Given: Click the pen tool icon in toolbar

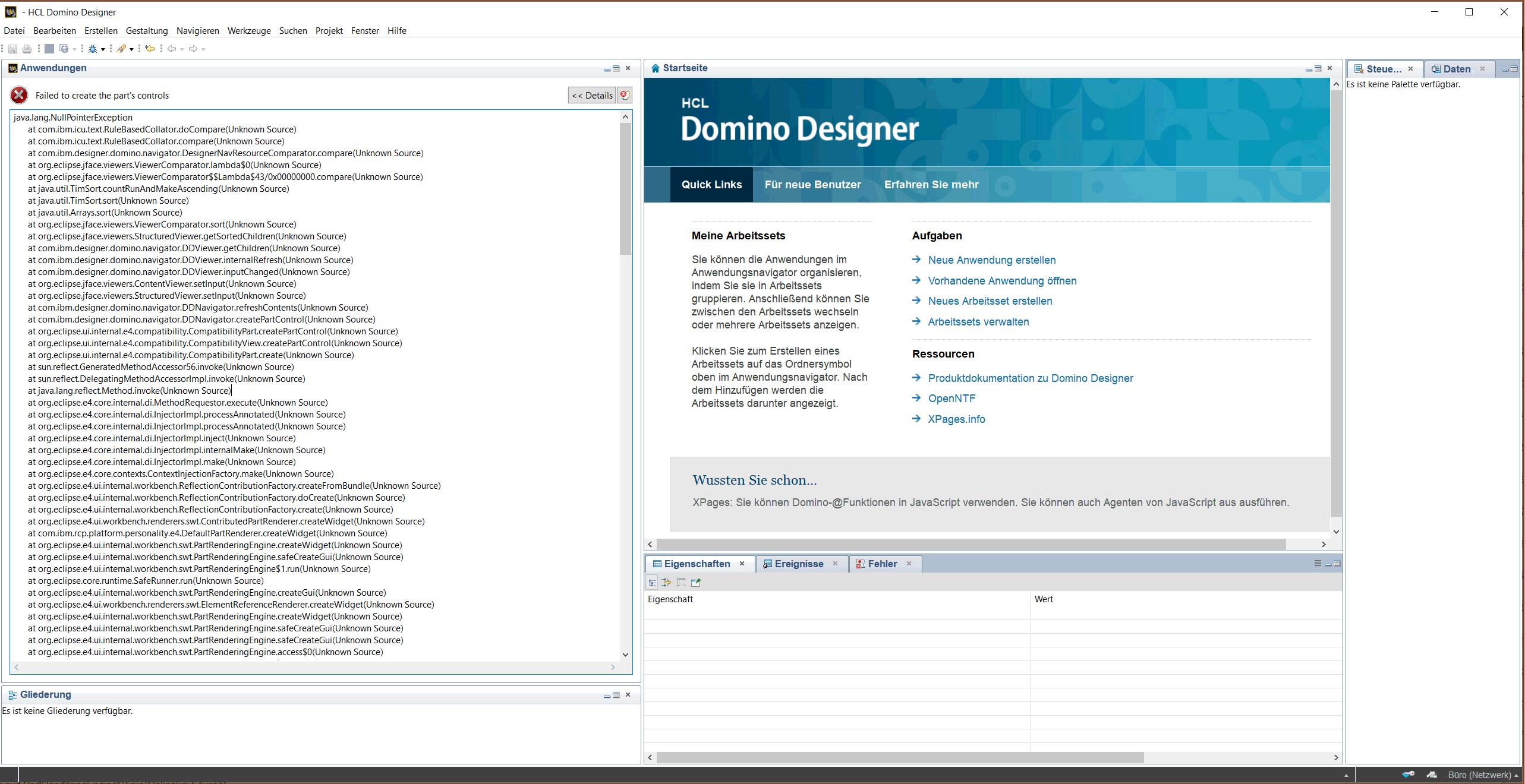Looking at the screenshot, I should tap(121, 49).
